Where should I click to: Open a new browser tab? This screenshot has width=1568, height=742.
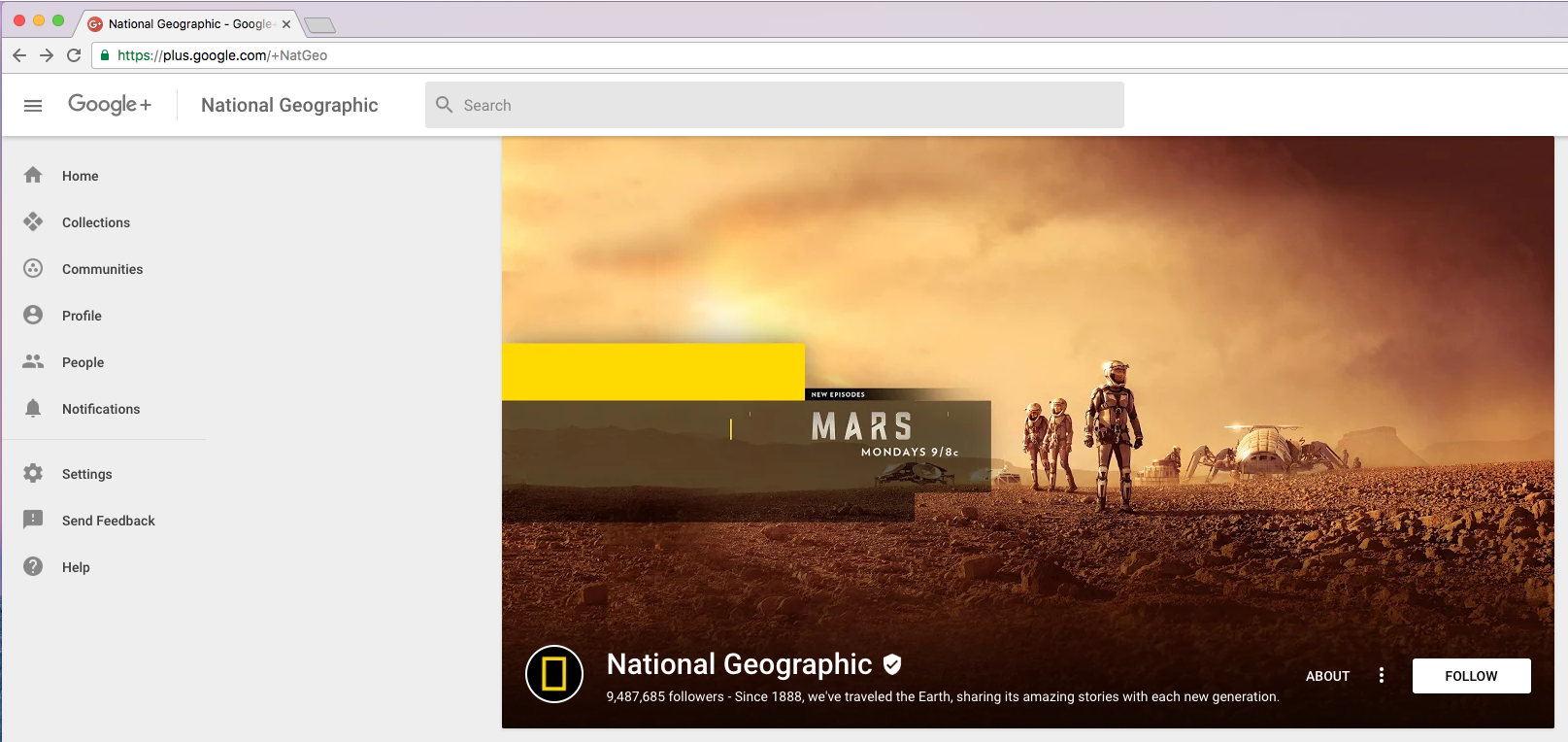(x=319, y=25)
